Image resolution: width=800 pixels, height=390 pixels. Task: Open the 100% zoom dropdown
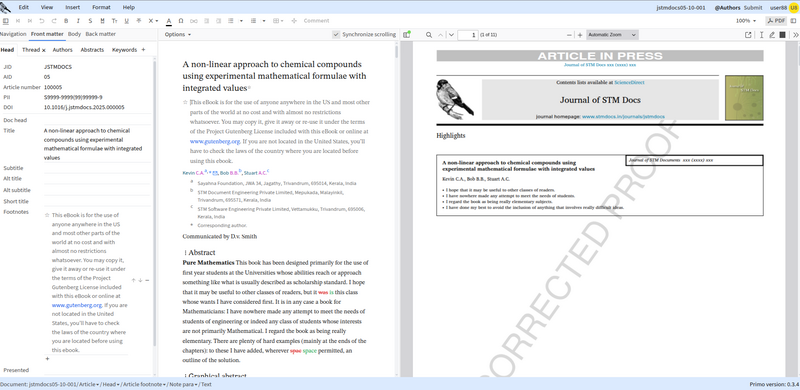(x=746, y=21)
